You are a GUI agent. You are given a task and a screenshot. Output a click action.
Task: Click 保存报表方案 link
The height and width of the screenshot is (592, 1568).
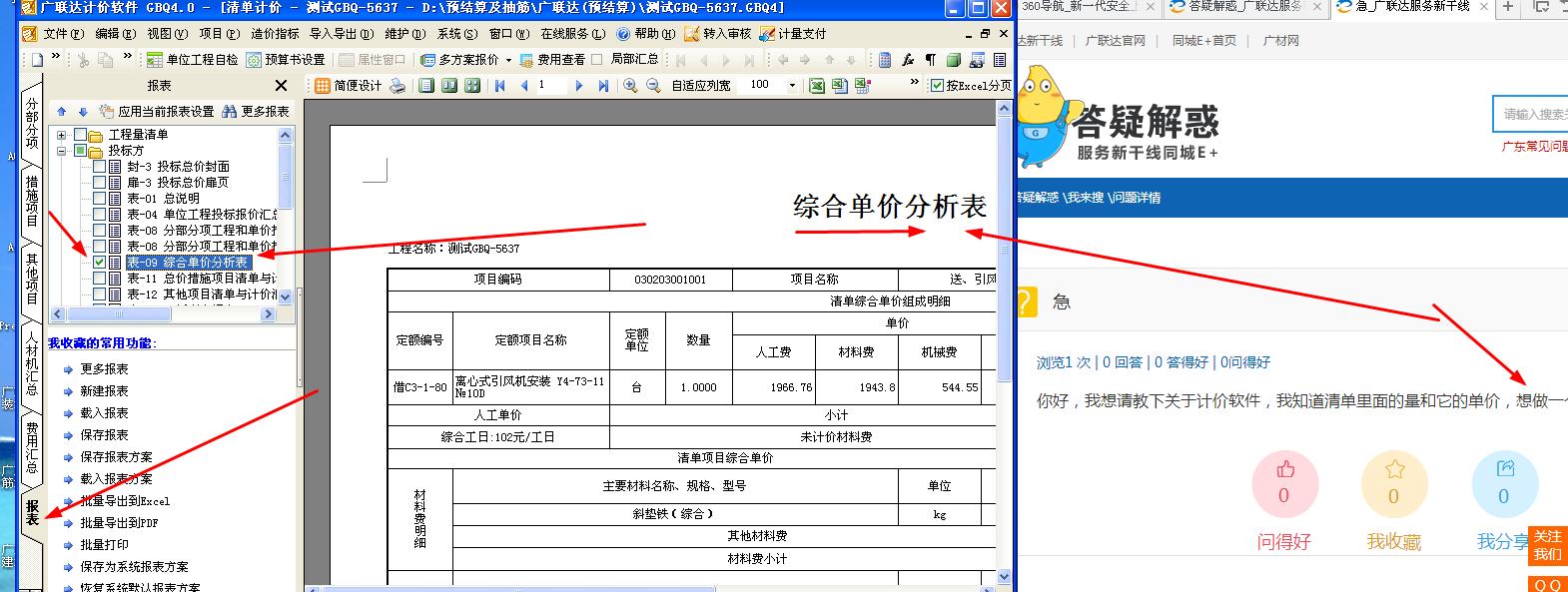116,457
